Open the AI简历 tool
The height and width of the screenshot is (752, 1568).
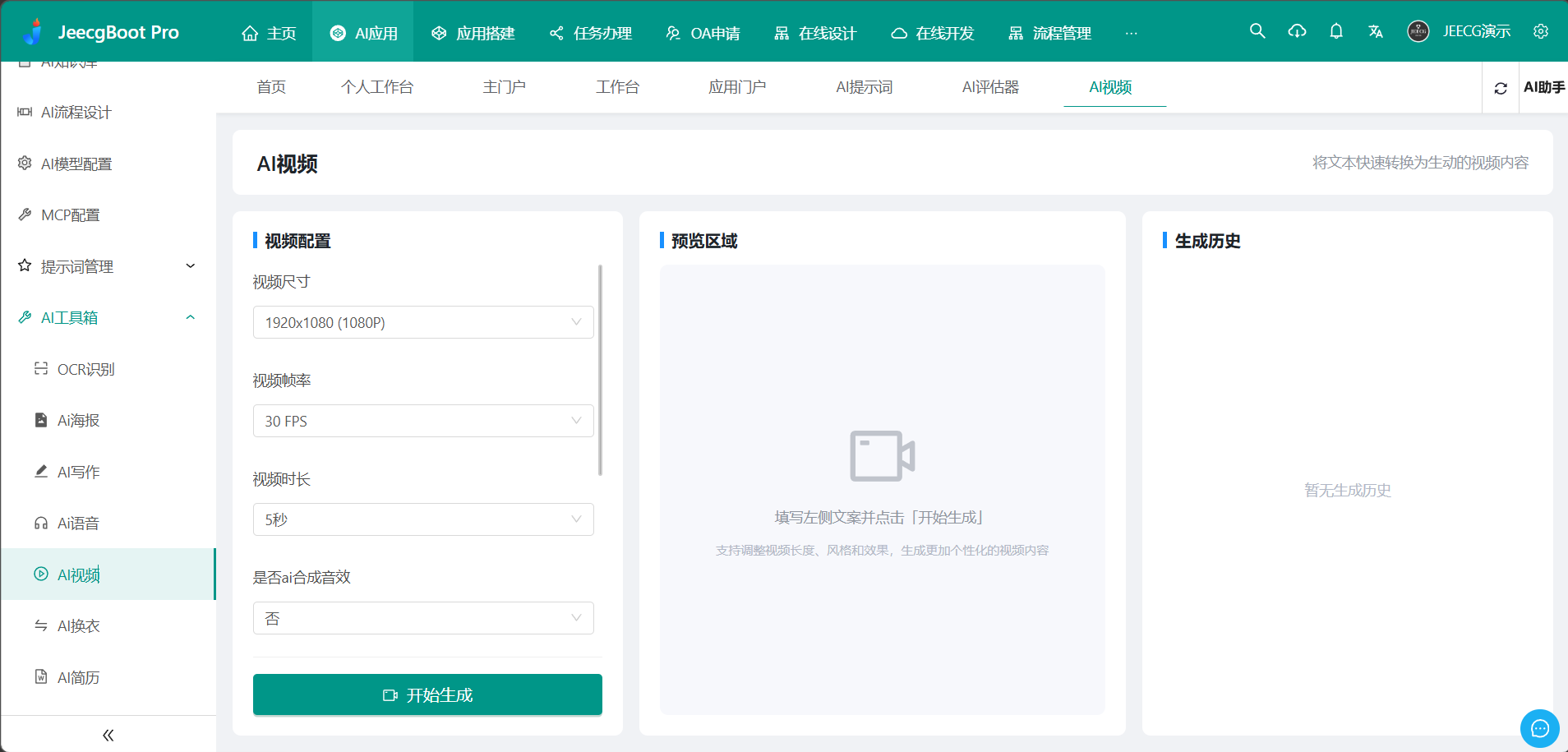pyautogui.click(x=78, y=677)
